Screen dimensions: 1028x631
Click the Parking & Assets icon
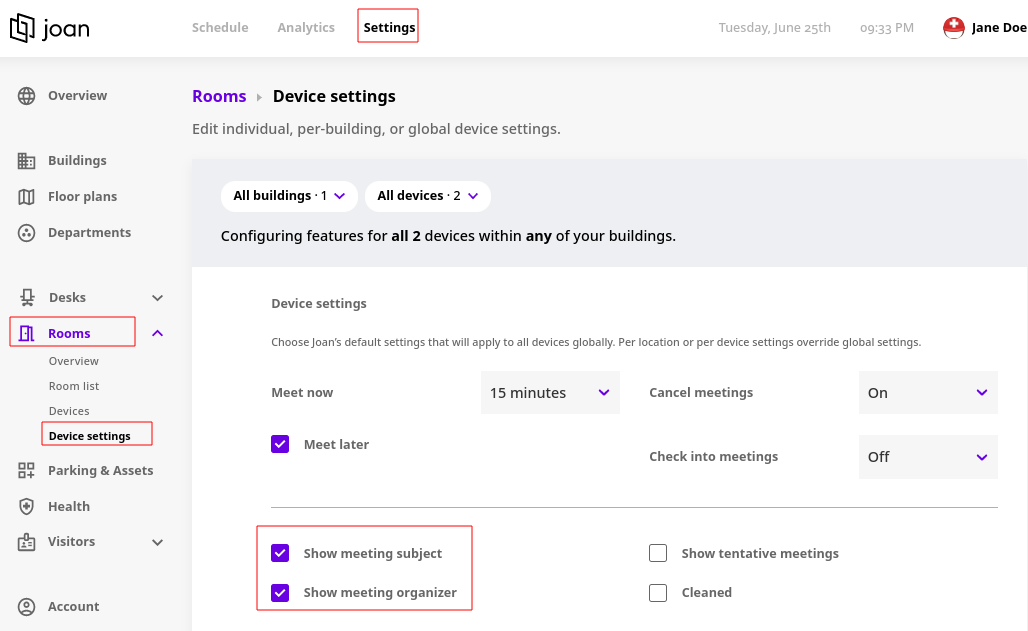coord(26,470)
